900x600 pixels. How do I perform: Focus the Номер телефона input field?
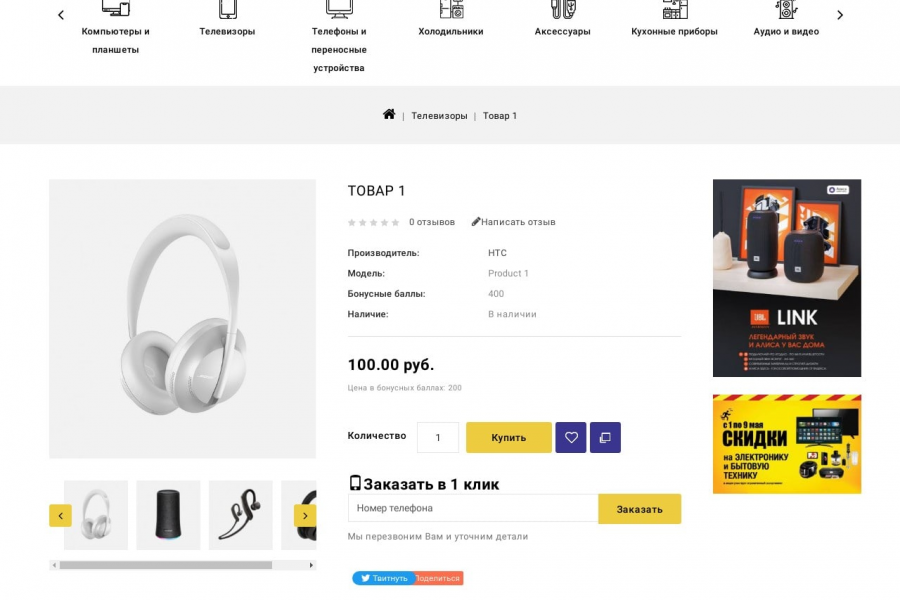pyautogui.click(x=472, y=508)
